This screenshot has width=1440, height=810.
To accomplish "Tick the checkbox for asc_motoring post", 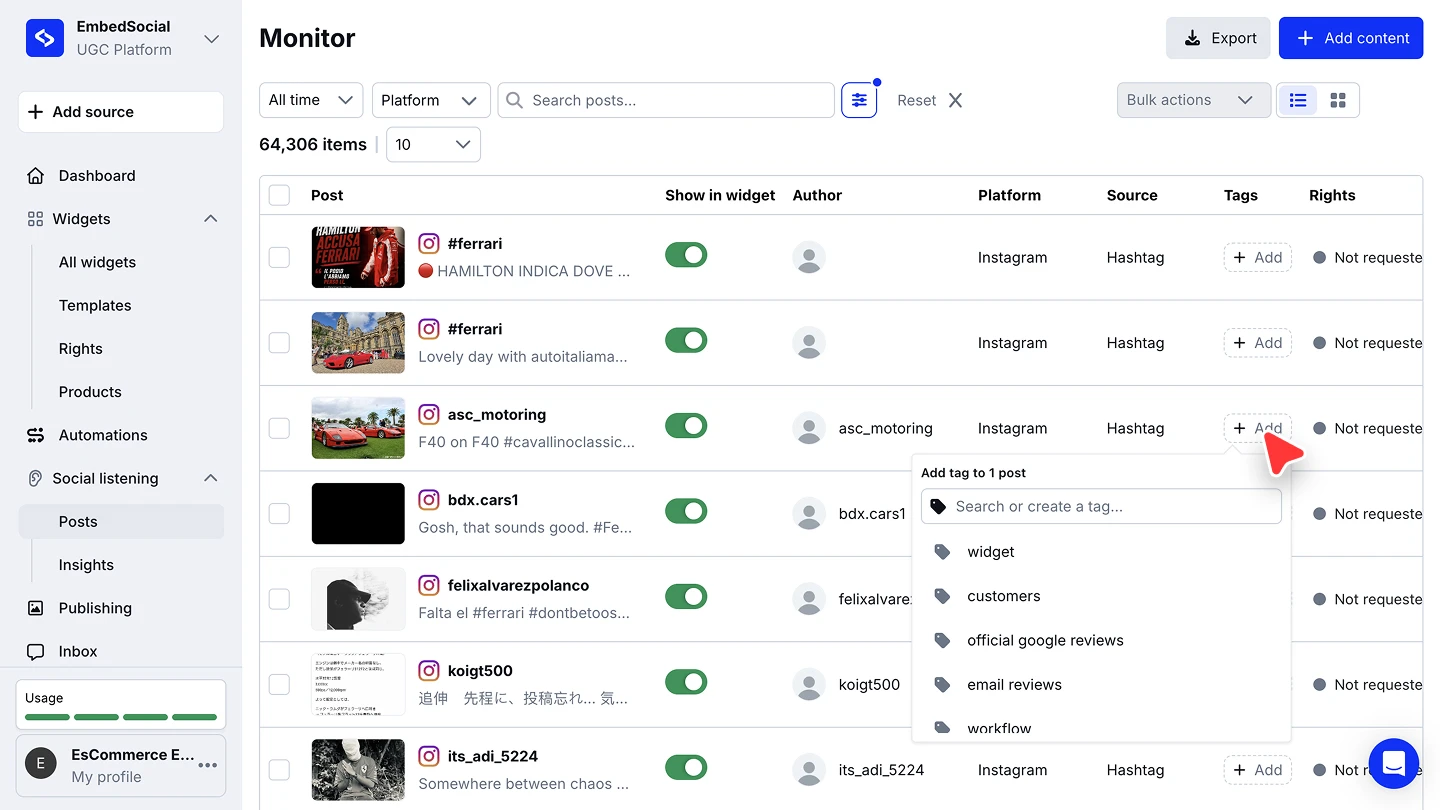I will pyautogui.click(x=279, y=428).
